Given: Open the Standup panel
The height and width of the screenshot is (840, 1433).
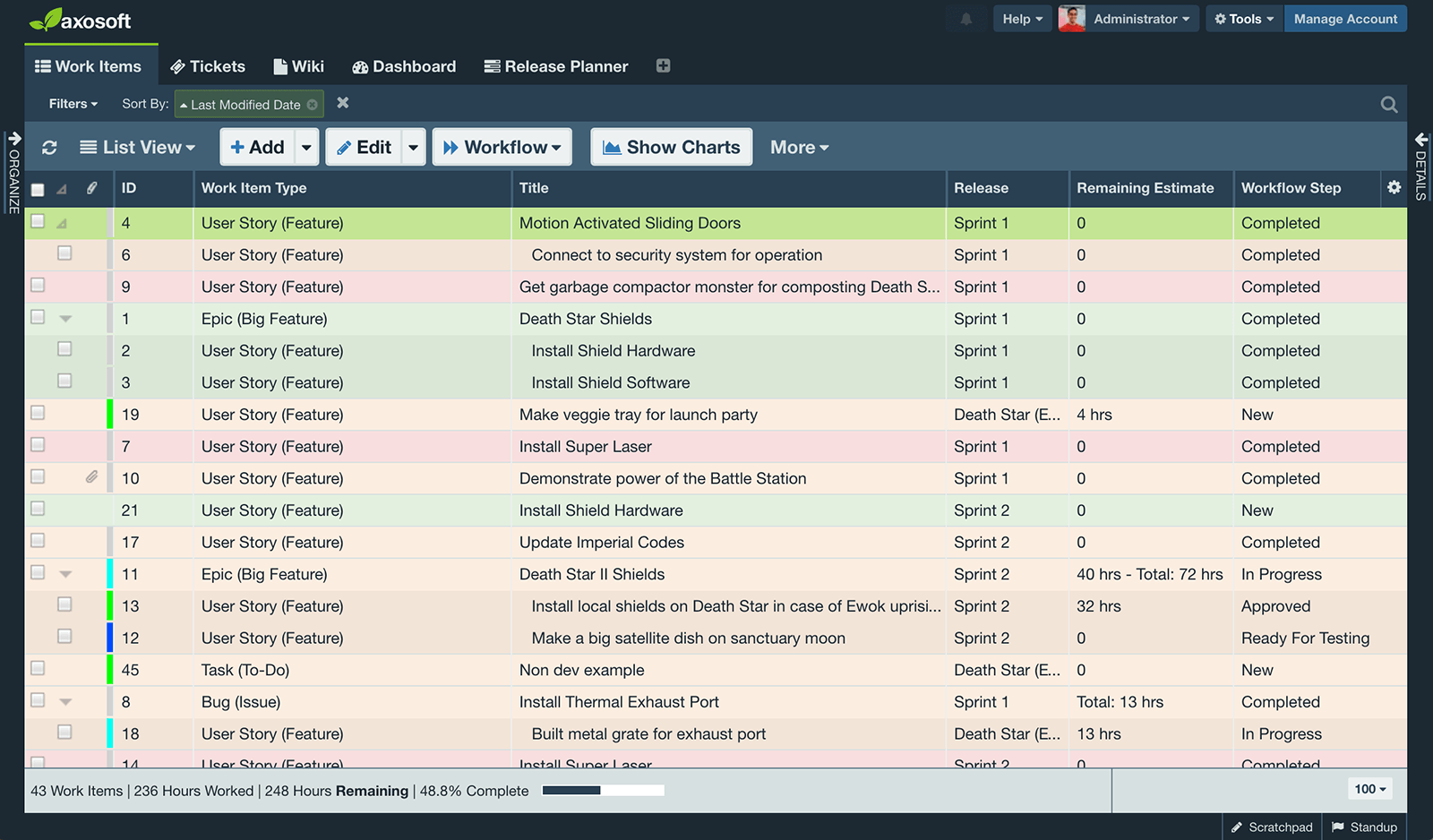Looking at the screenshot, I should coord(1364,827).
